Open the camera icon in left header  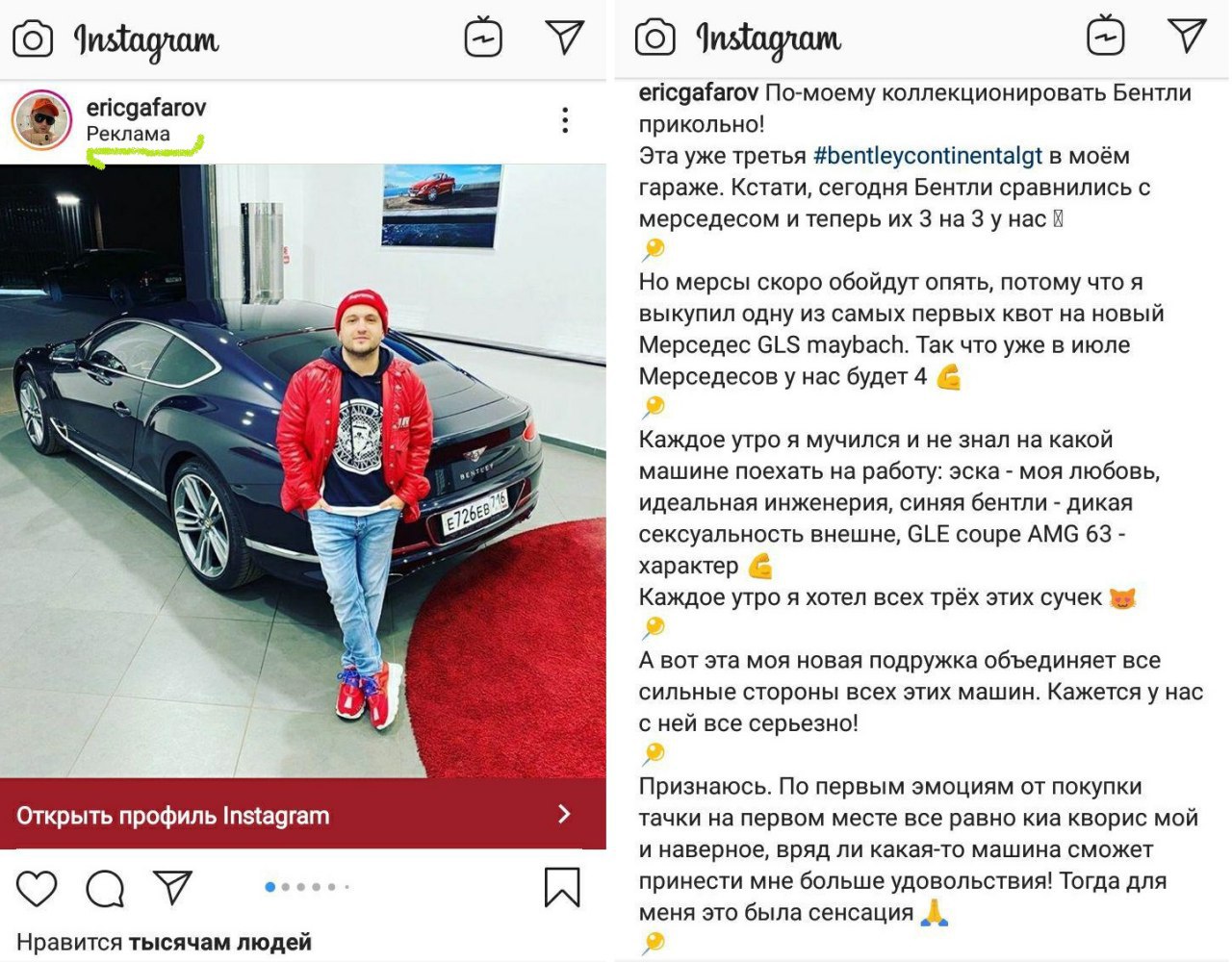[33, 39]
